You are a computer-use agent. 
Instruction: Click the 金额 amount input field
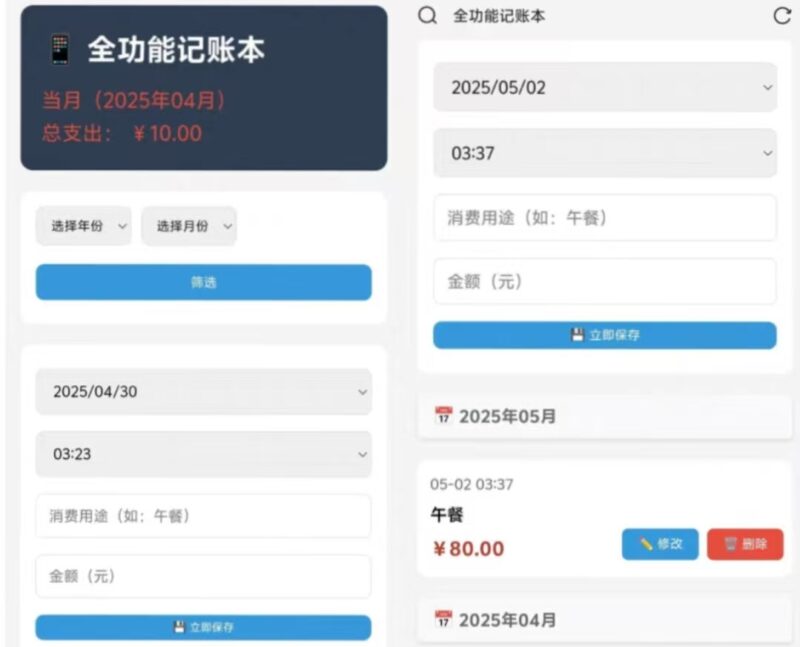tap(604, 281)
